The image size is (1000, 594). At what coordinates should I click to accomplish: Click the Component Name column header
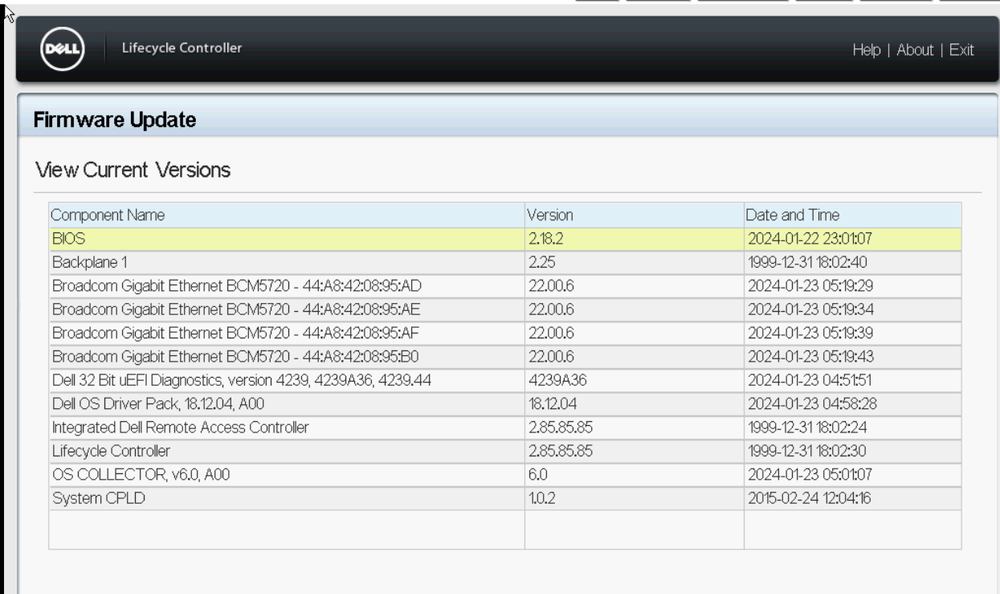(x=105, y=214)
